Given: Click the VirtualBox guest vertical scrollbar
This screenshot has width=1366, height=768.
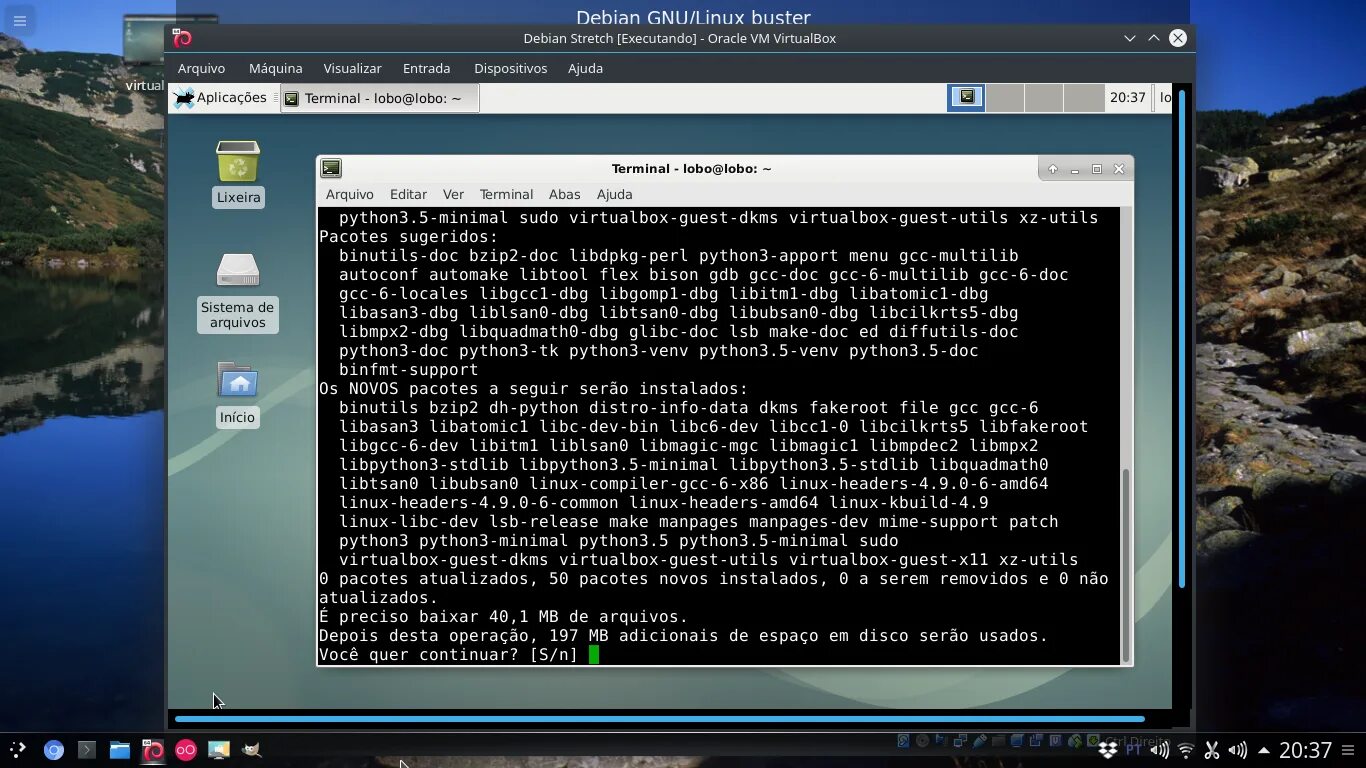Looking at the screenshot, I should pos(1182,338).
